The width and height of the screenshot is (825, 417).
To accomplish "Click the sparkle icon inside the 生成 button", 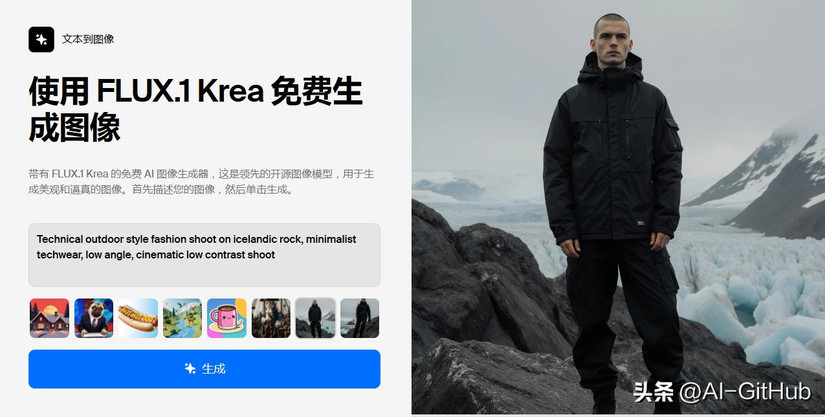I will (190, 369).
